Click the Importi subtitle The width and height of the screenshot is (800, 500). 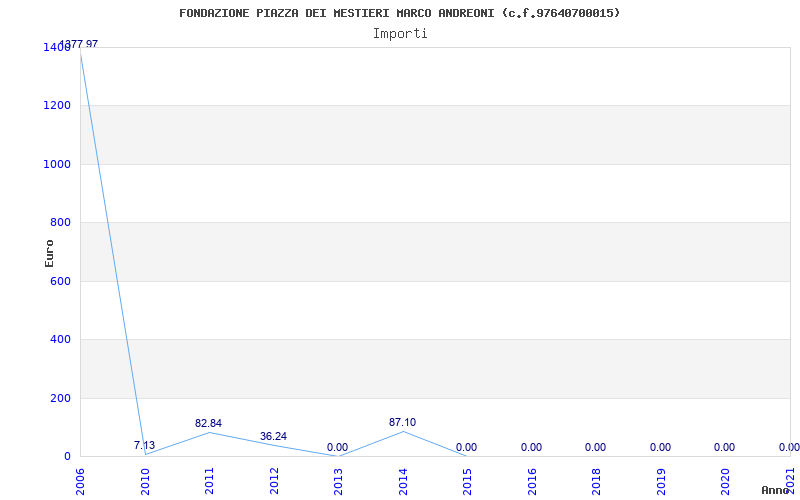(x=400, y=34)
